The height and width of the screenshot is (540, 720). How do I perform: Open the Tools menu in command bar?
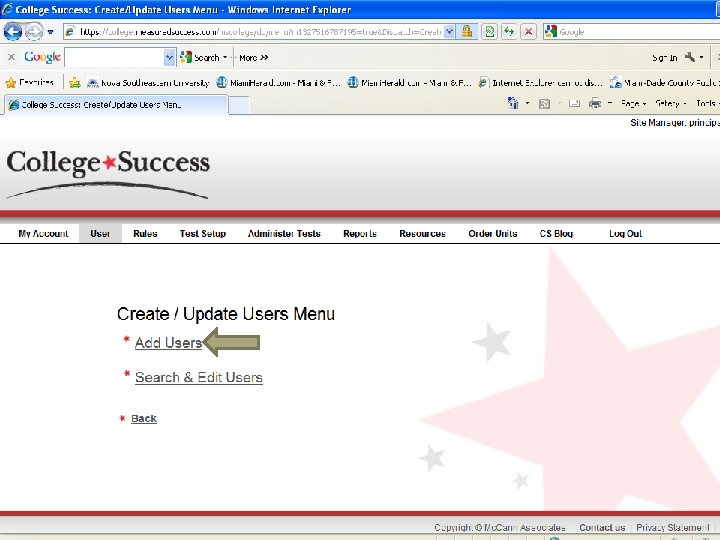[x=707, y=103]
